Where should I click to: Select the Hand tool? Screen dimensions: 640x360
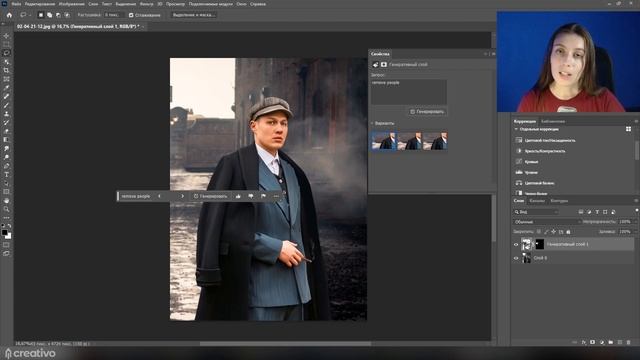6,200
